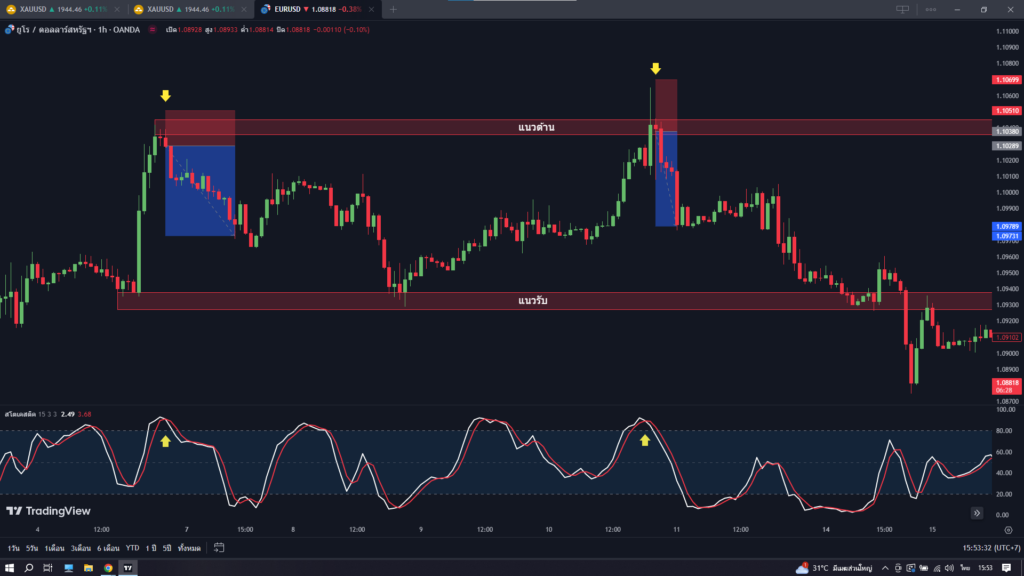Close the first XAUUSD tab
This screenshot has height=576, width=1024.
point(117,9)
